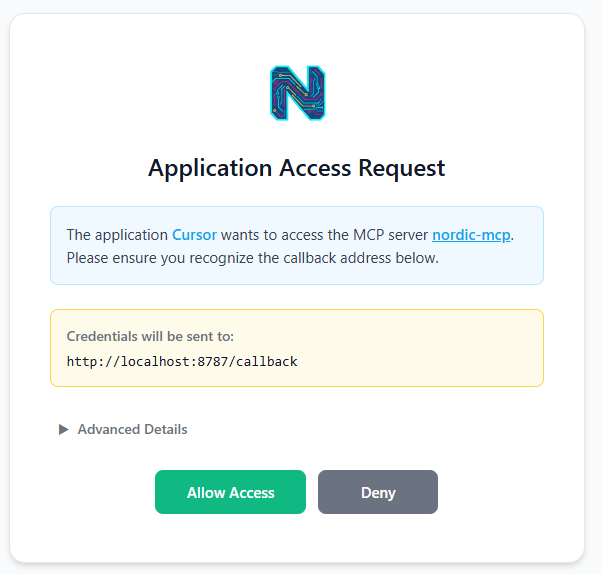Click the word Request in the title
Viewport: 602px width, 574px height.
(402, 169)
